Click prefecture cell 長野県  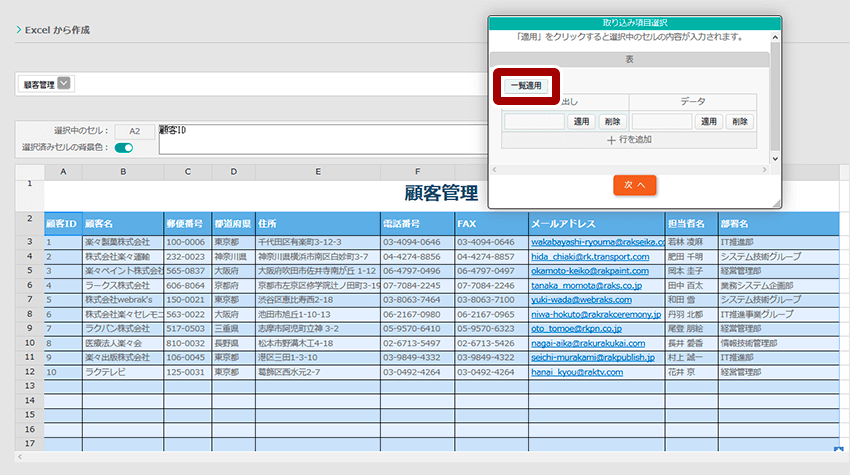[234, 343]
